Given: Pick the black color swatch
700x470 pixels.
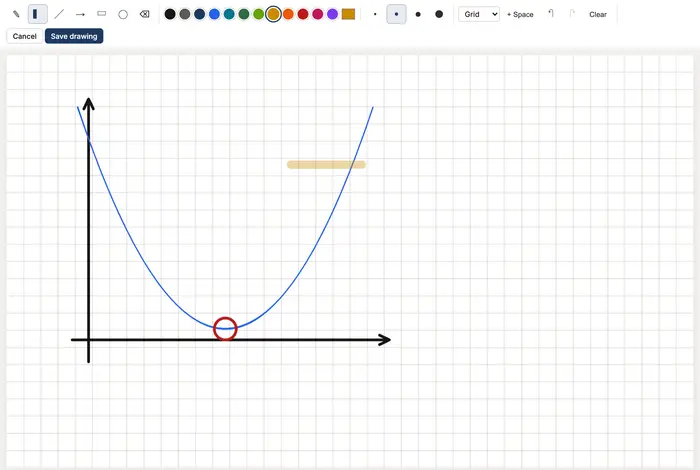Looking at the screenshot, I should pyautogui.click(x=170, y=14).
